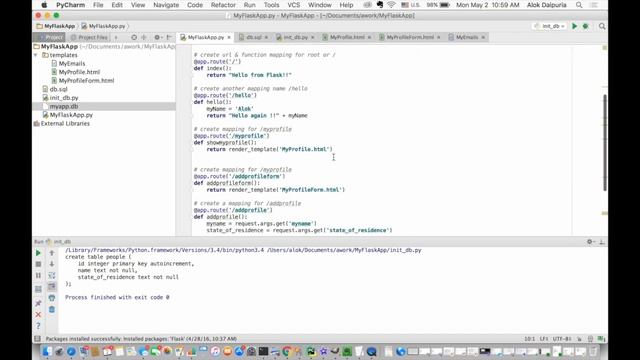Viewport: 640px width, 360px height.
Task: Select MyProfile.html in project tree
Action: pos(79,72)
